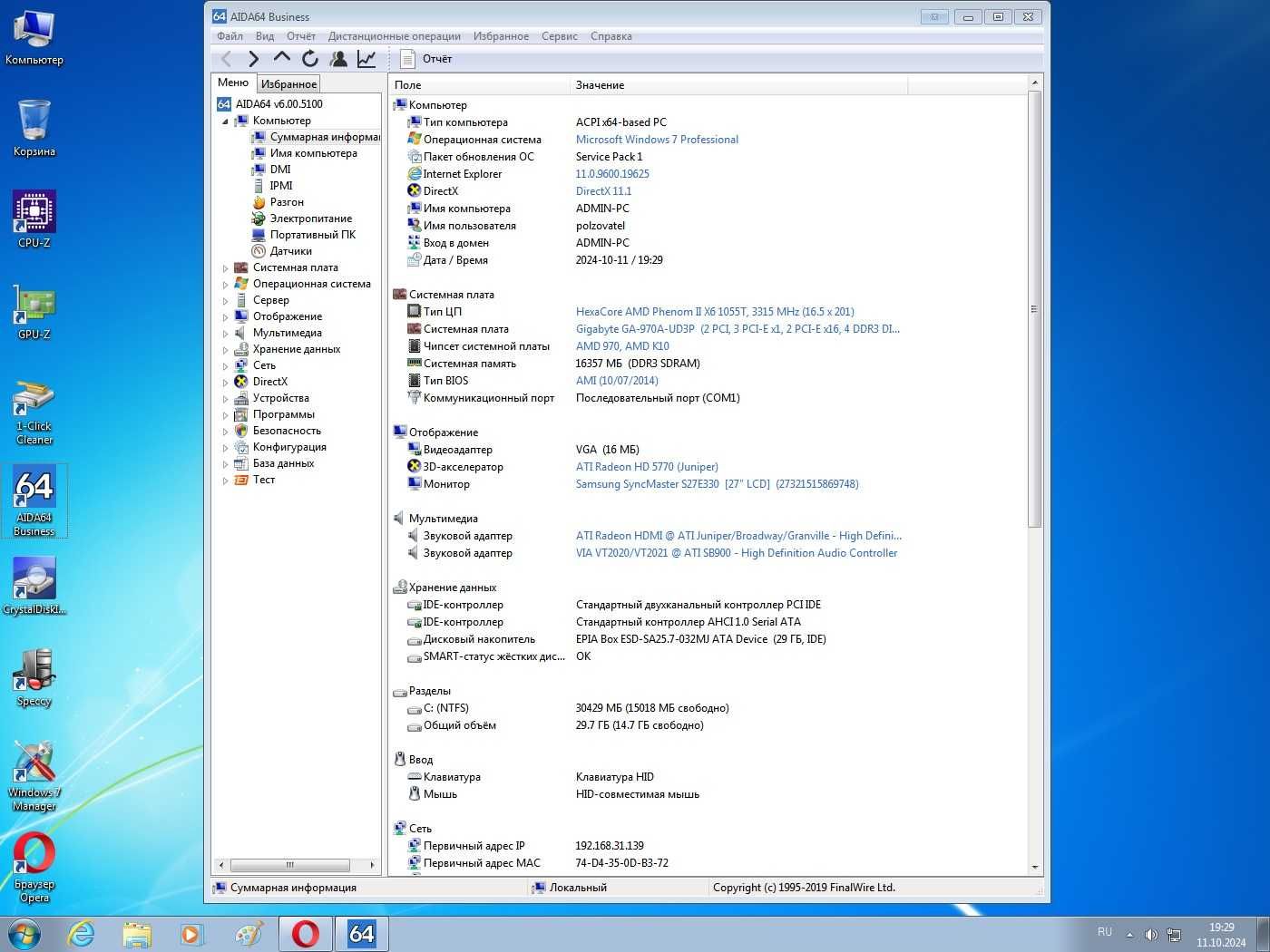
Task: Select the IPMI tree item
Action: coord(281,186)
